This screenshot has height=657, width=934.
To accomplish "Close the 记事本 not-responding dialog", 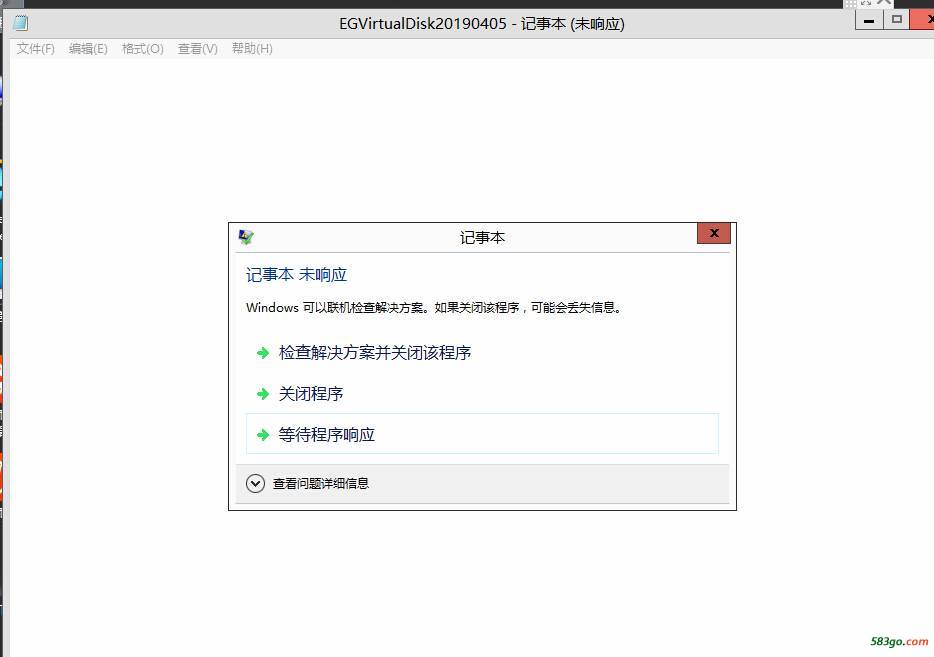I will point(714,233).
